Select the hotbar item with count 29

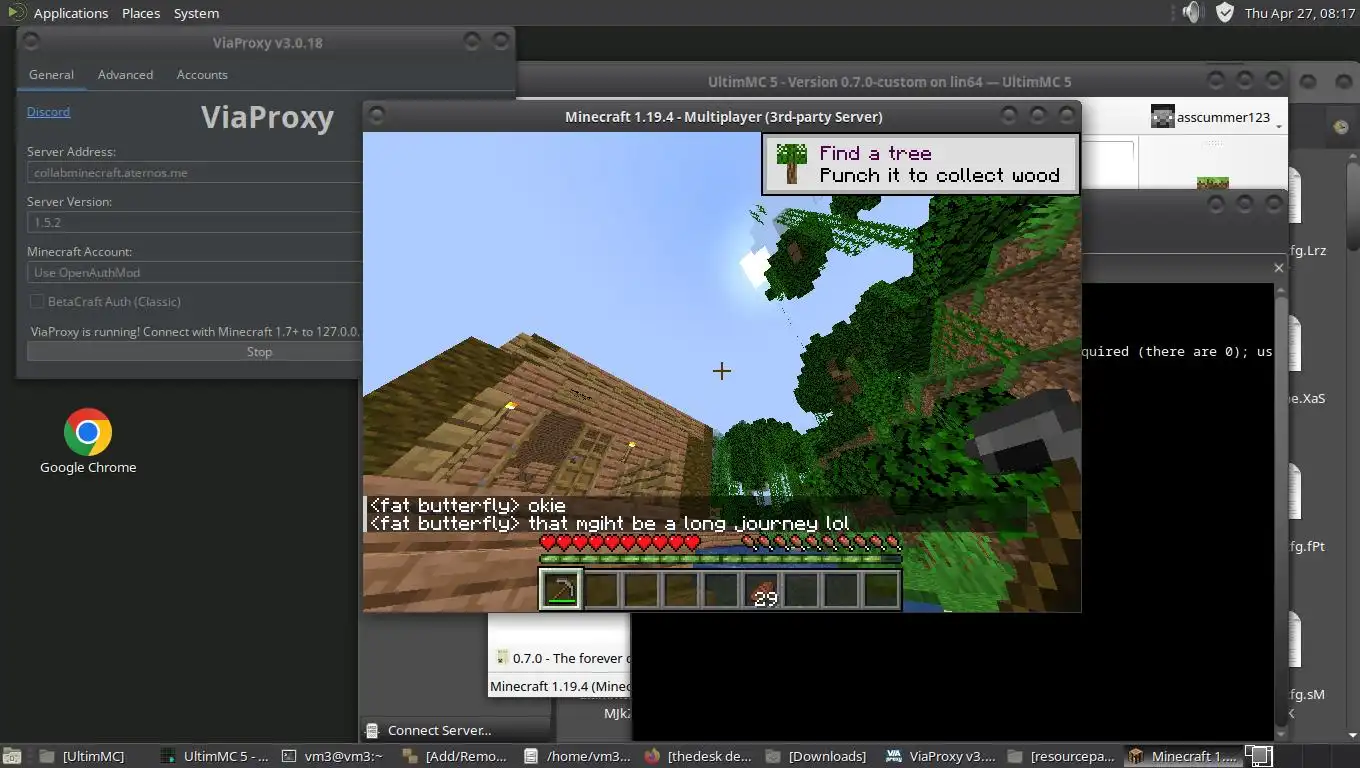pyautogui.click(x=761, y=589)
